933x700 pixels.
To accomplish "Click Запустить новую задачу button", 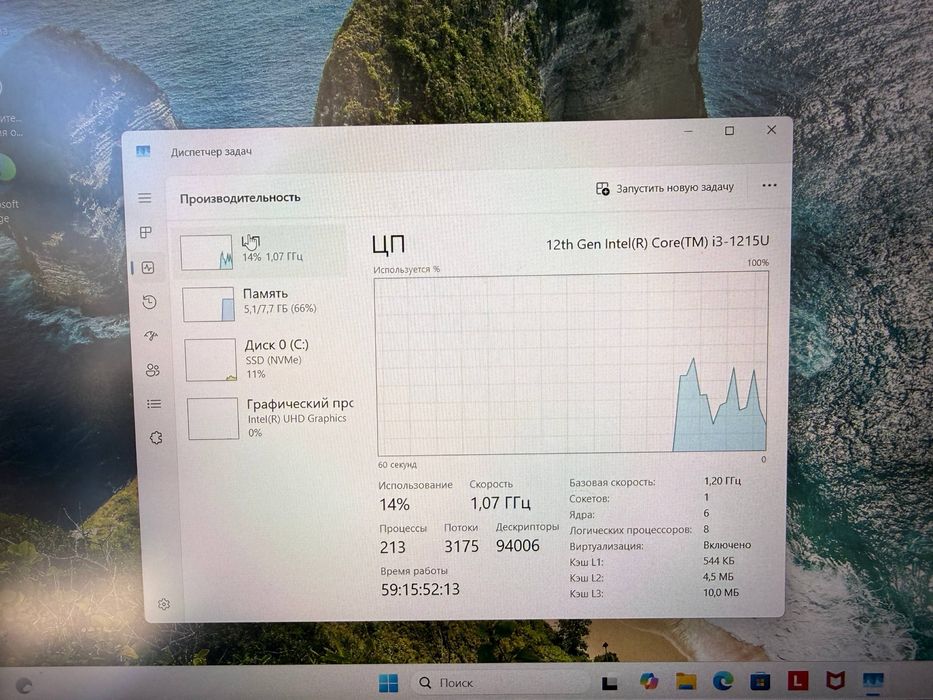I will point(665,188).
